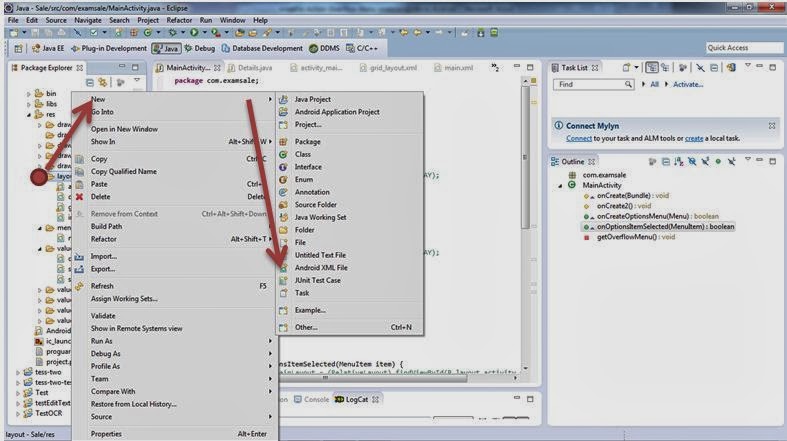
Task: Click the Refresh icon in context menu
Action: (x=79, y=286)
